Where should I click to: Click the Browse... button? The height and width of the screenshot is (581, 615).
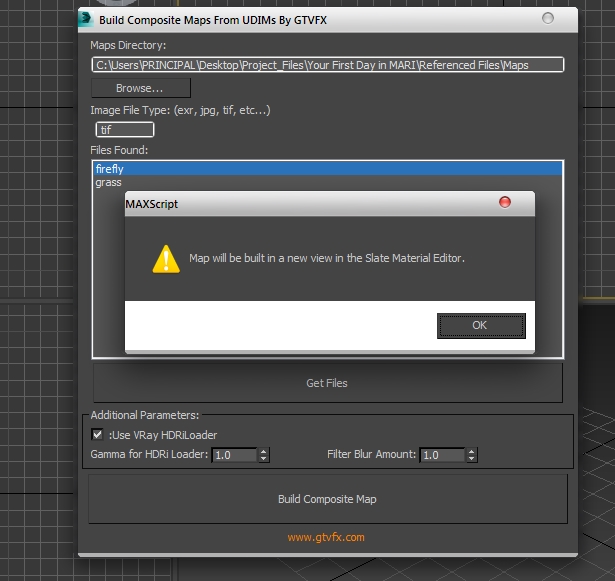pyautogui.click(x=141, y=88)
